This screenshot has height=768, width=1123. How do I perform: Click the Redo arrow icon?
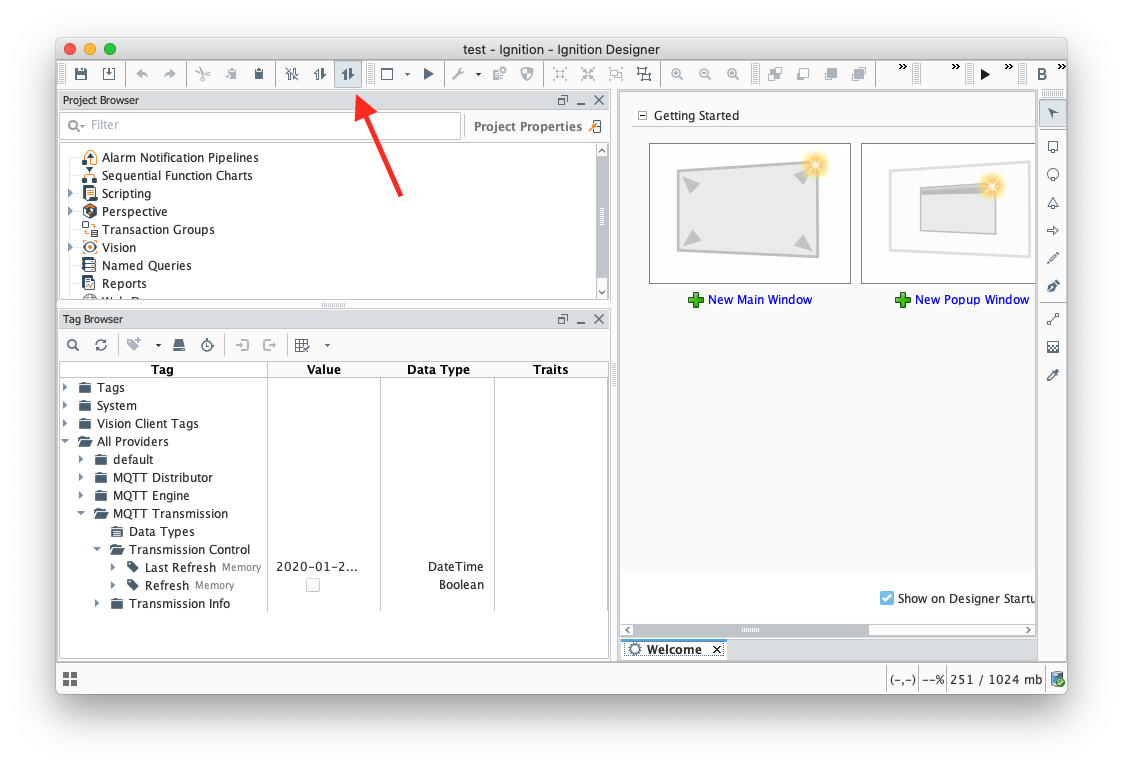(170, 74)
